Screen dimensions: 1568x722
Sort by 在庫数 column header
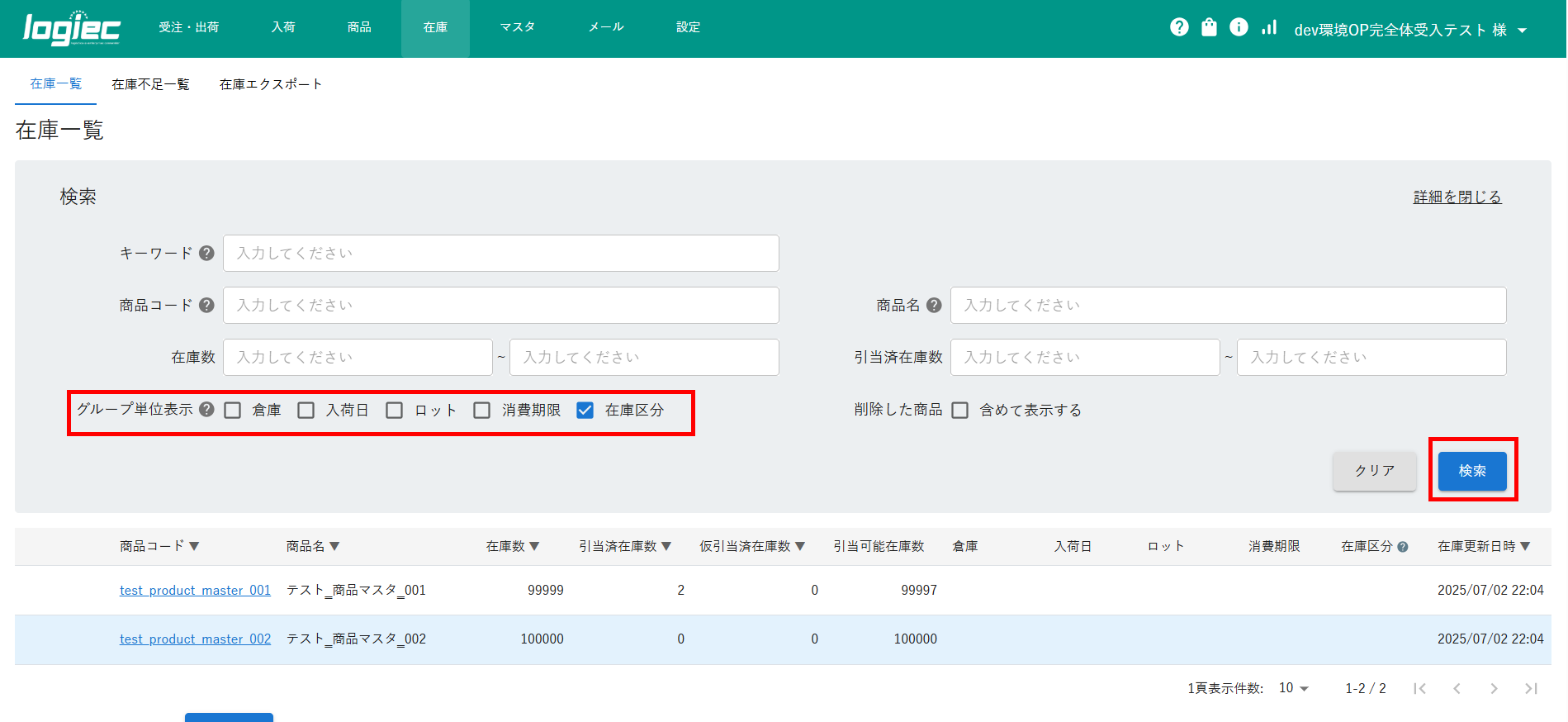coord(512,546)
